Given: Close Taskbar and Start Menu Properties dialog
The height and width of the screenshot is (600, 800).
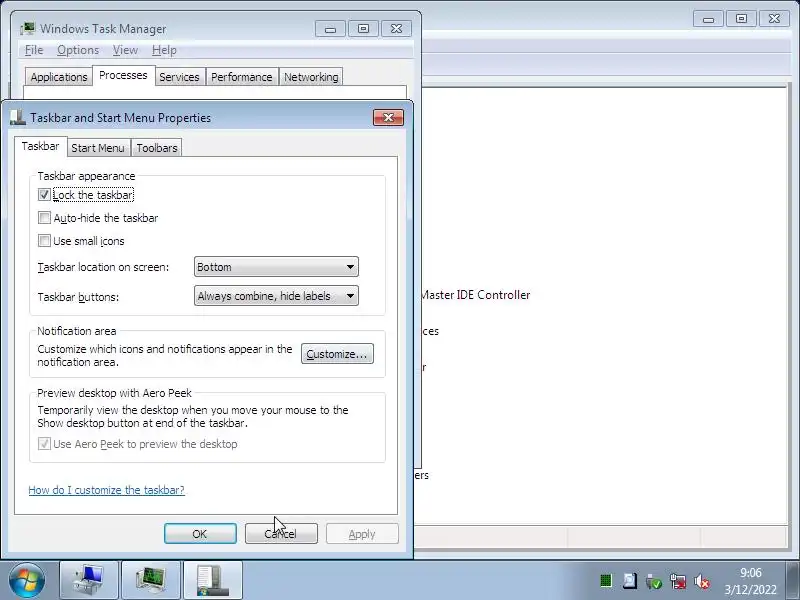Looking at the screenshot, I should (388, 118).
